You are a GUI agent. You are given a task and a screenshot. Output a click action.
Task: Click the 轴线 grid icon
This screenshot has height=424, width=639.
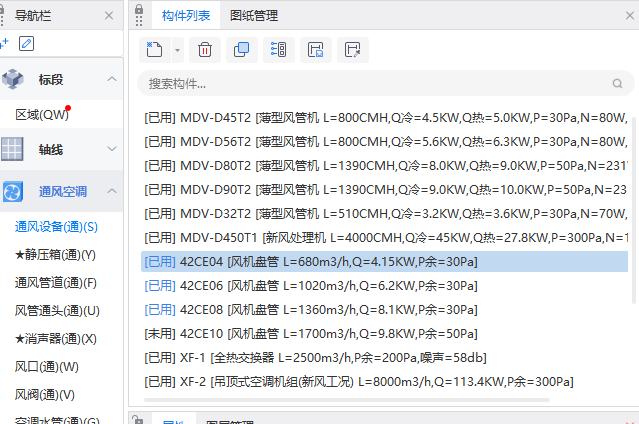[x=12, y=149]
